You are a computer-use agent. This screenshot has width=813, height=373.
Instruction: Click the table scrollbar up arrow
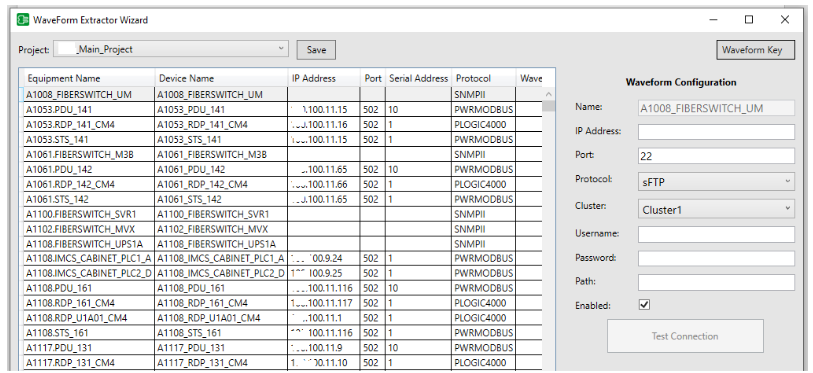point(549,94)
